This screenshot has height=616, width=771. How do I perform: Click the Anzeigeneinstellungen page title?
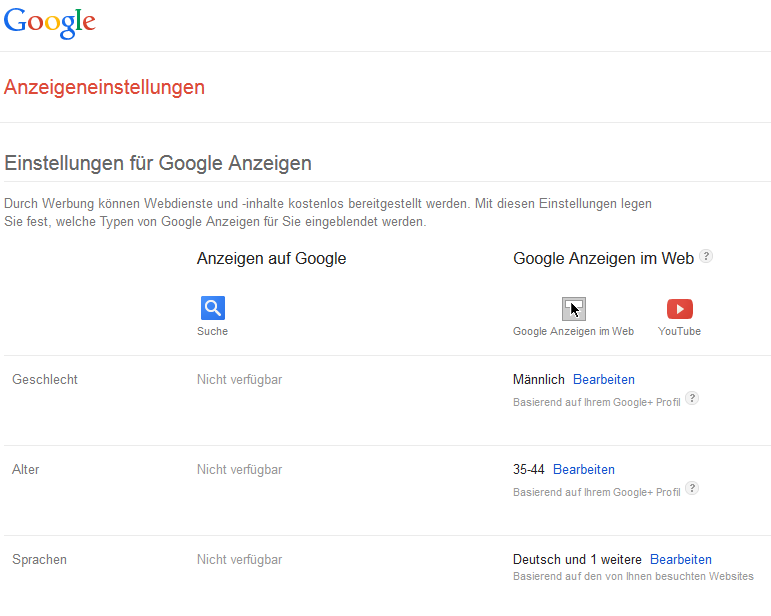[x=104, y=88]
